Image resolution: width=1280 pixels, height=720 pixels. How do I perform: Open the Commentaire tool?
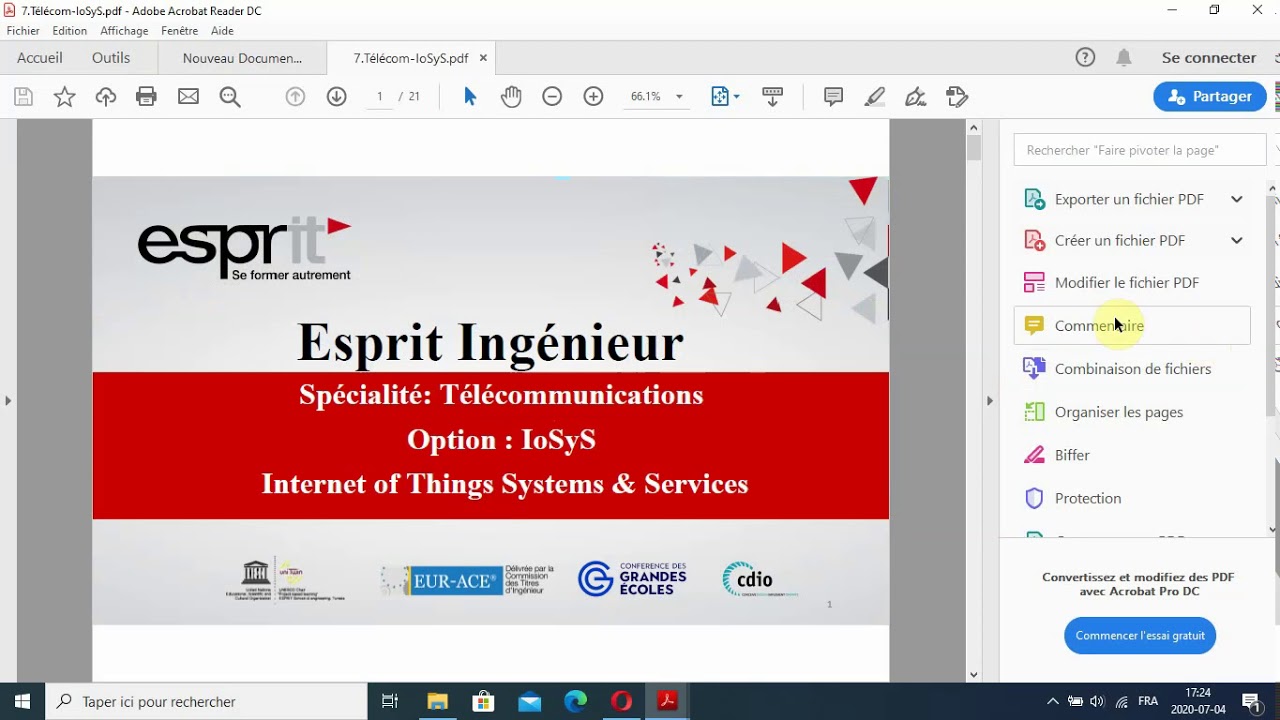(x=1132, y=326)
